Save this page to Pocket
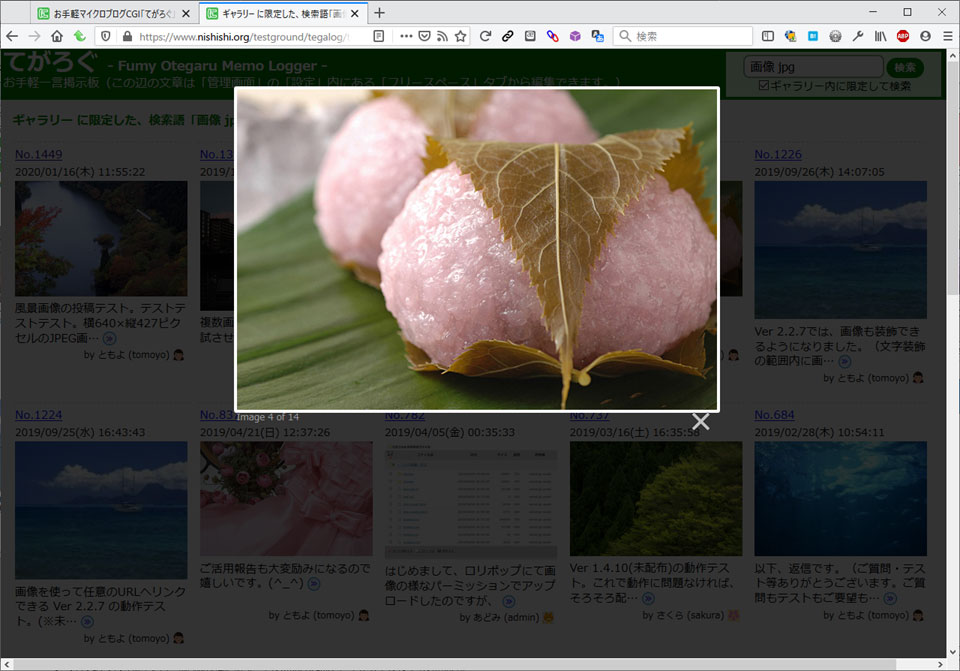Screen dimensions: 960x671 click(424, 36)
